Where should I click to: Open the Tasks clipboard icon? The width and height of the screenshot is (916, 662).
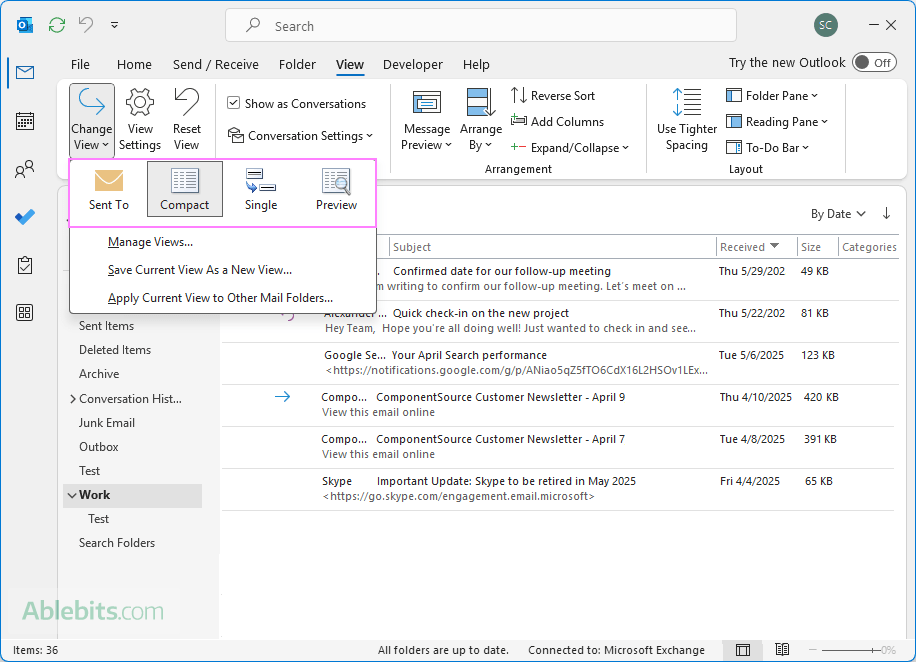(x=25, y=265)
